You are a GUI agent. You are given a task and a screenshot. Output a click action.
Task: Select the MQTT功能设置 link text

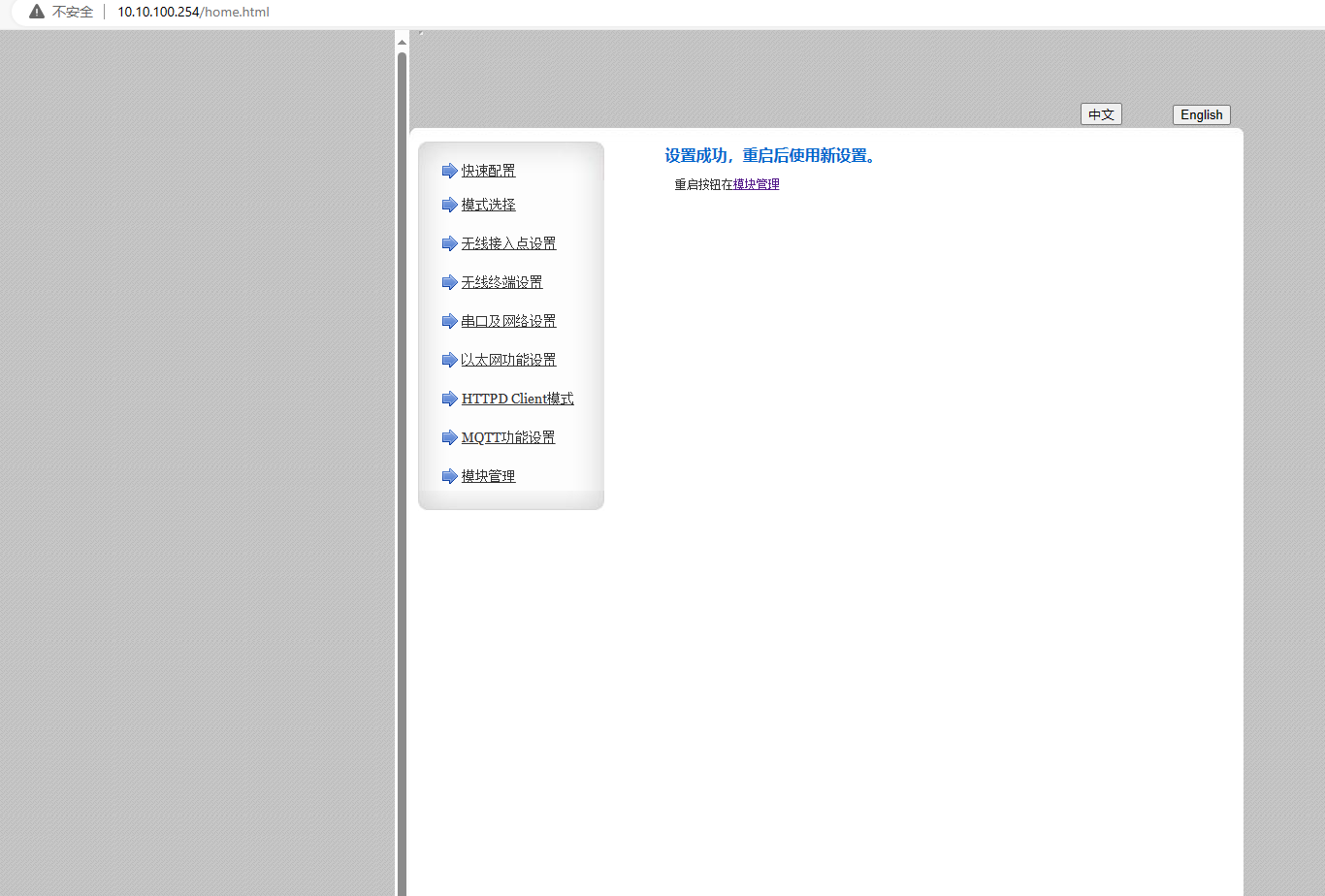point(508,437)
